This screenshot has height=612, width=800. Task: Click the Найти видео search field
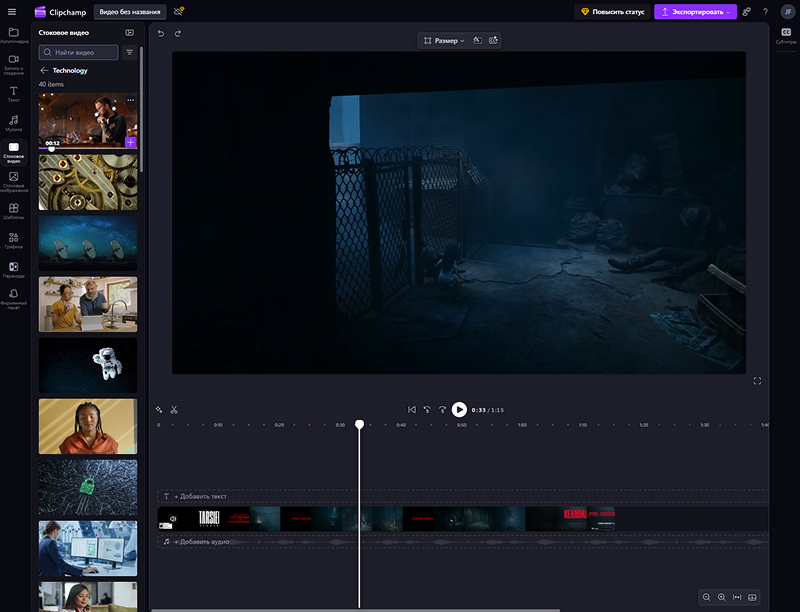80,52
